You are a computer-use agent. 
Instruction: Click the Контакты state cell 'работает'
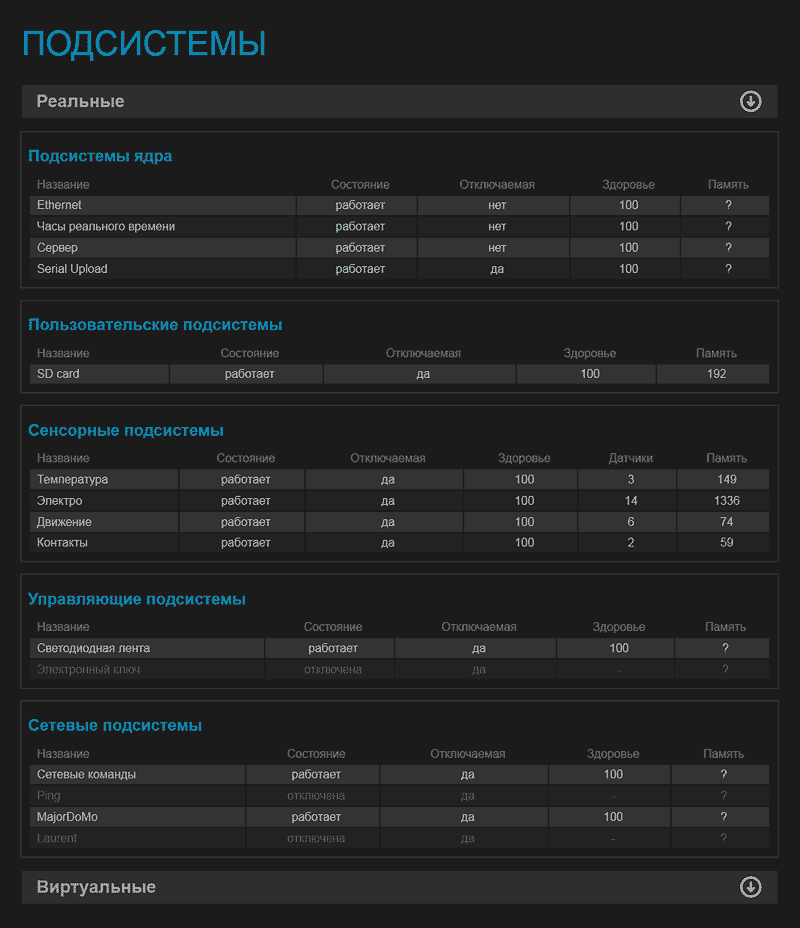(246, 543)
